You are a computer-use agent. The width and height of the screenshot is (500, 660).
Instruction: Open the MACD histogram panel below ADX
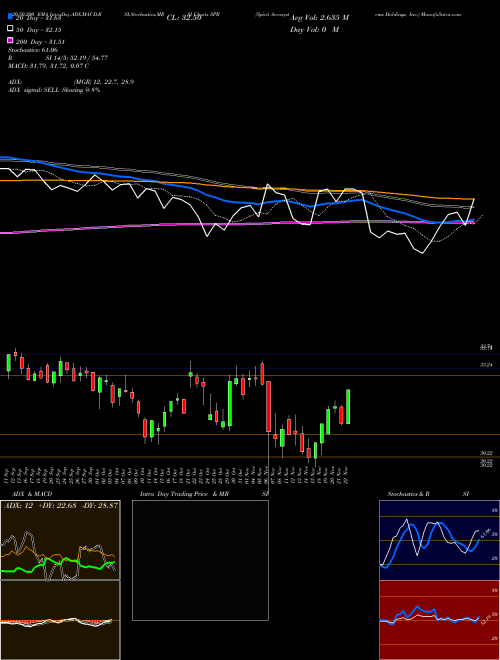[60, 620]
